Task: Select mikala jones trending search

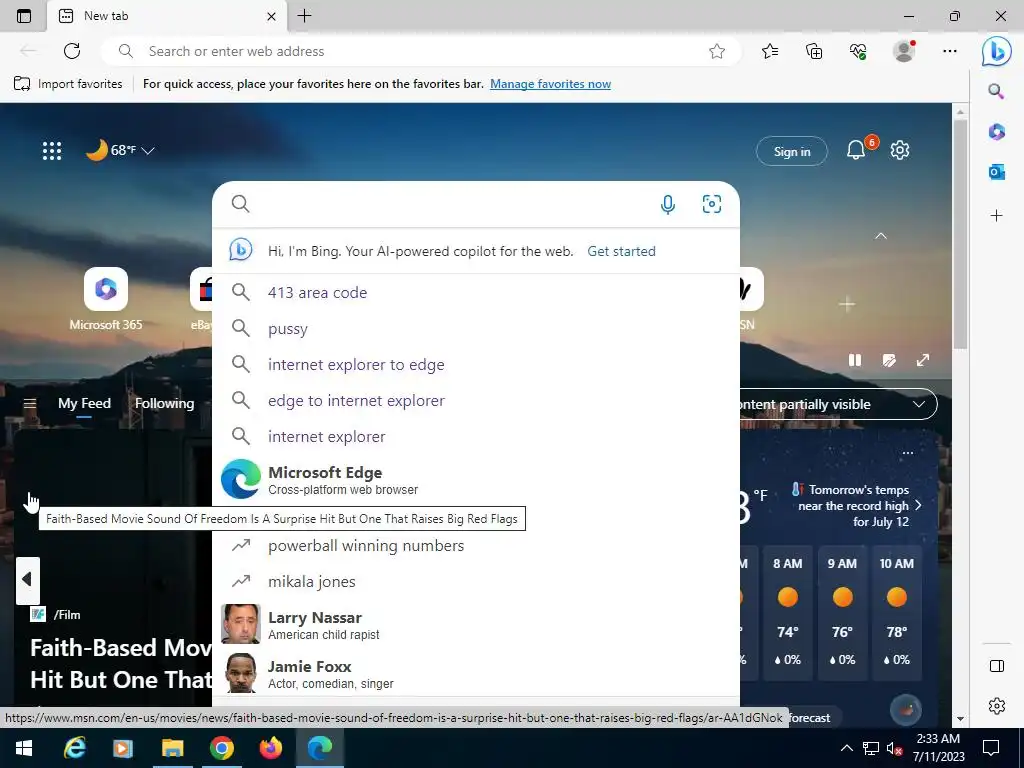Action: click(x=475, y=581)
